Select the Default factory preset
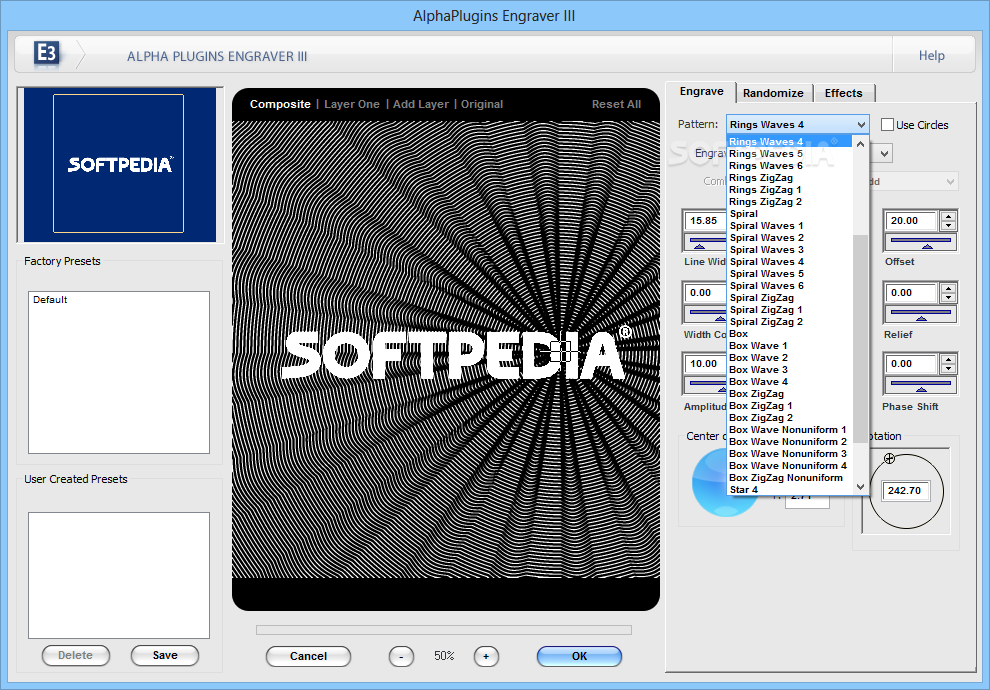The width and height of the screenshot is (990, 690). point(51,300)
